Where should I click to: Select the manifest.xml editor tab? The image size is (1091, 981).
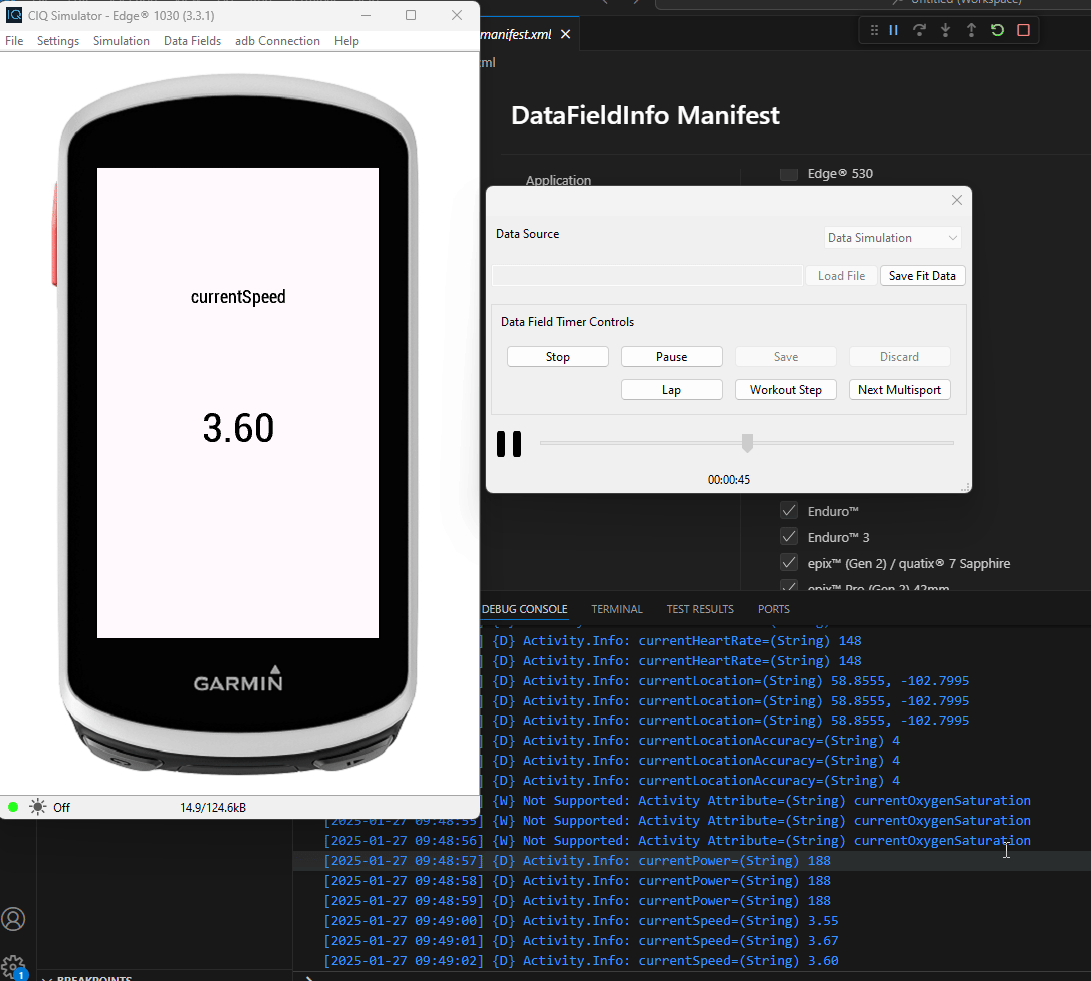tap(516, 34)
